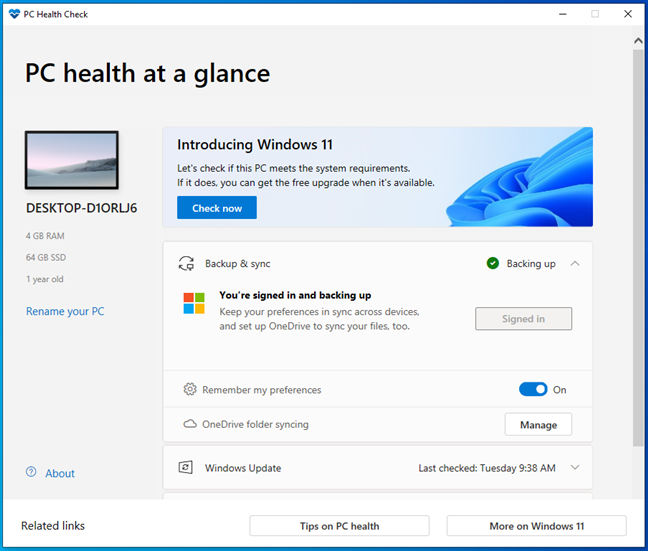Click the PC health at a glance title
Screen dimensions: 648x551
pos(148,74)
